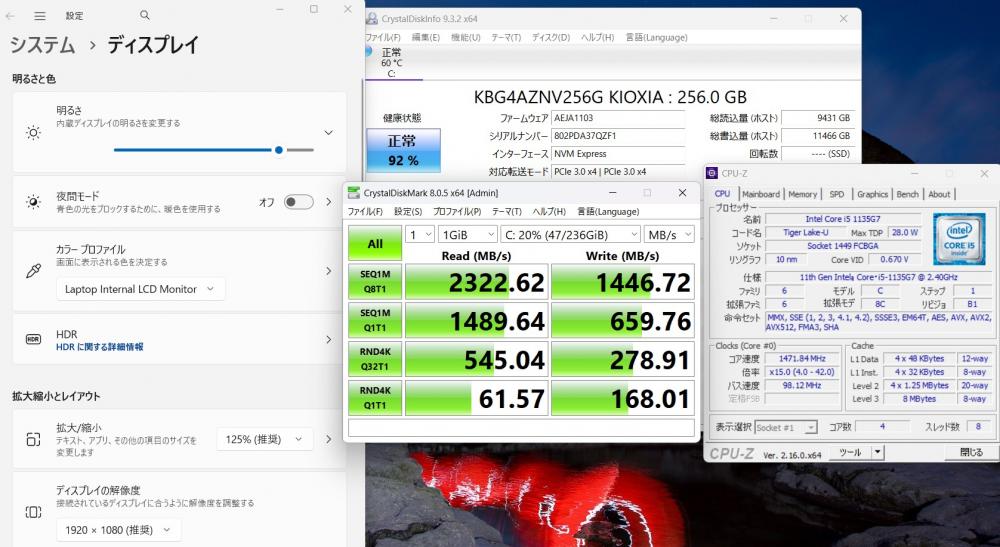Open the 1GiB test size dropdown
The width and height of the screenshot is (1000, 547).
467,235
